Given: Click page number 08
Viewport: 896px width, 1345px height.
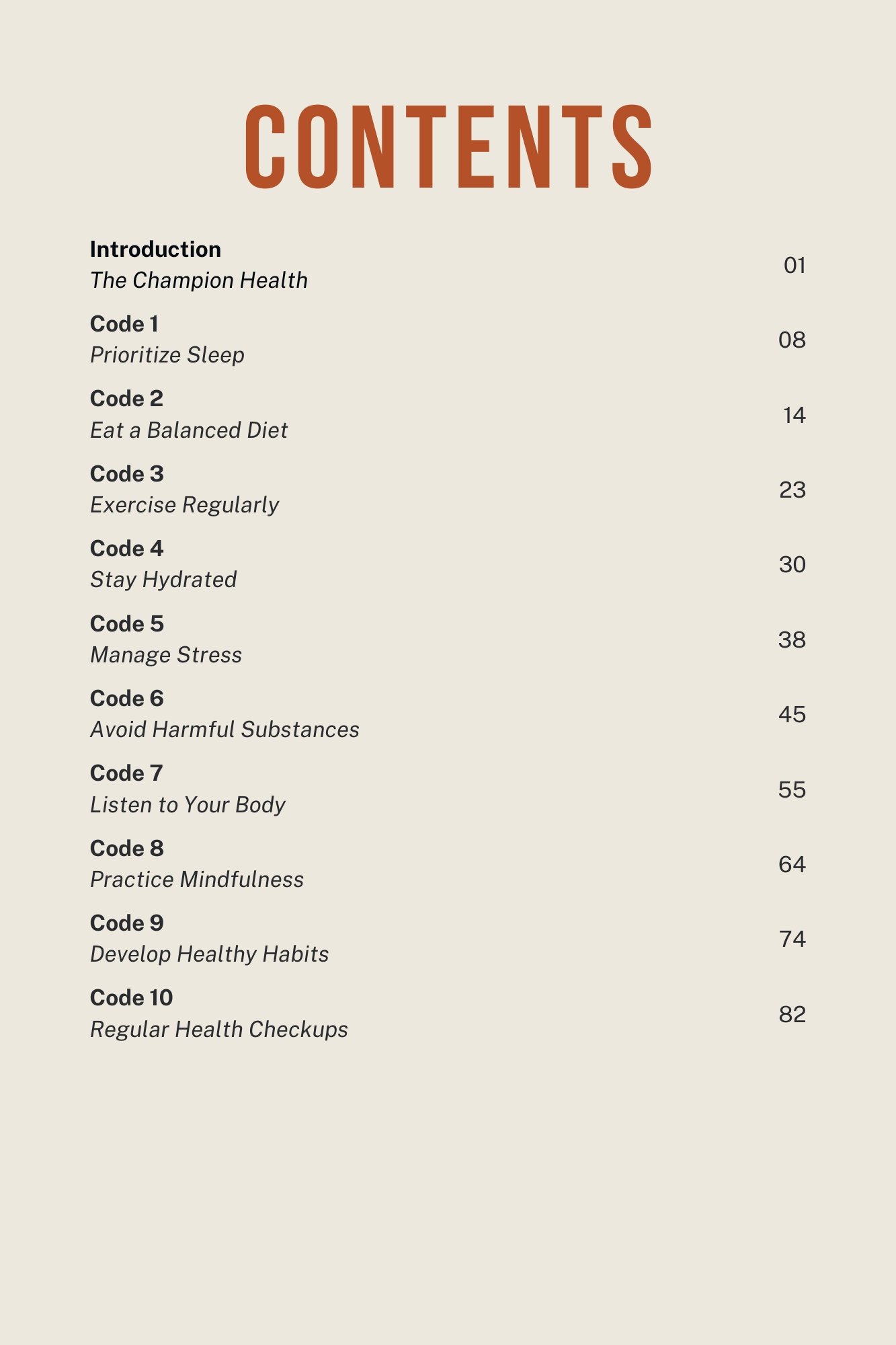Looking at the screenshot, I should pyautogui.click(x=792, y=340).
